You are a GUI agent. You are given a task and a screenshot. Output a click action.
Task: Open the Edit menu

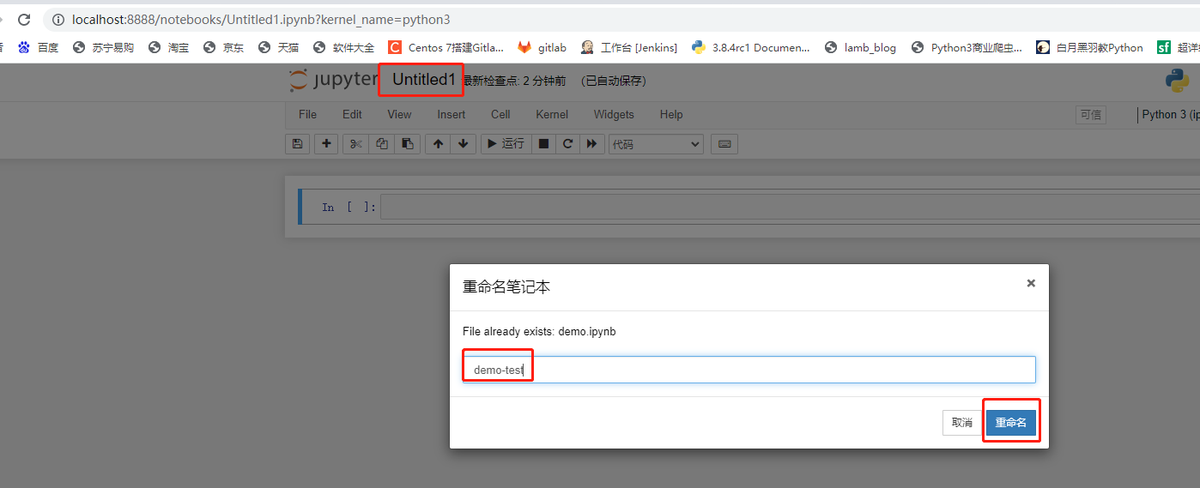click(352, 115)
